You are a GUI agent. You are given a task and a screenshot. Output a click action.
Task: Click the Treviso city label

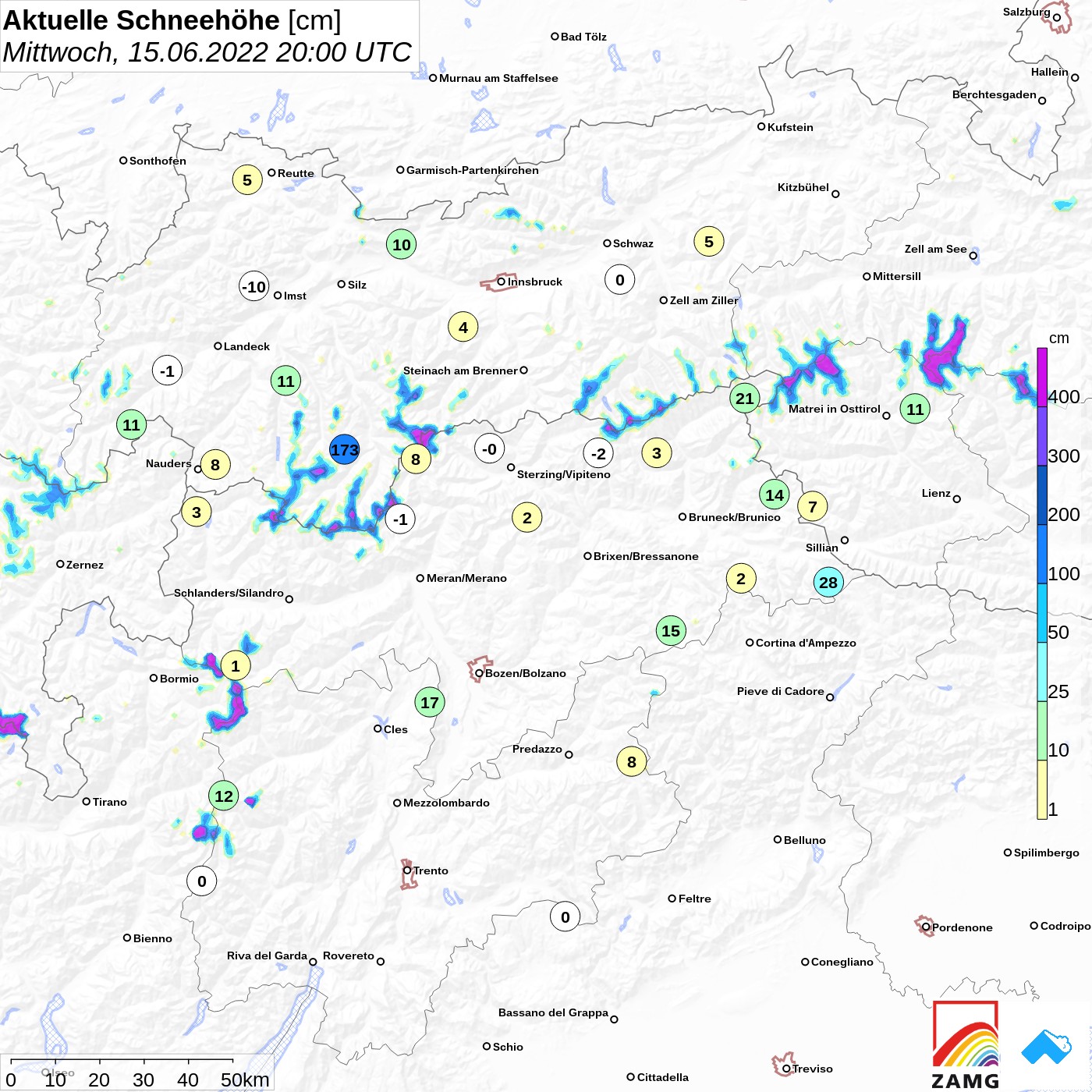(813, 1069)
